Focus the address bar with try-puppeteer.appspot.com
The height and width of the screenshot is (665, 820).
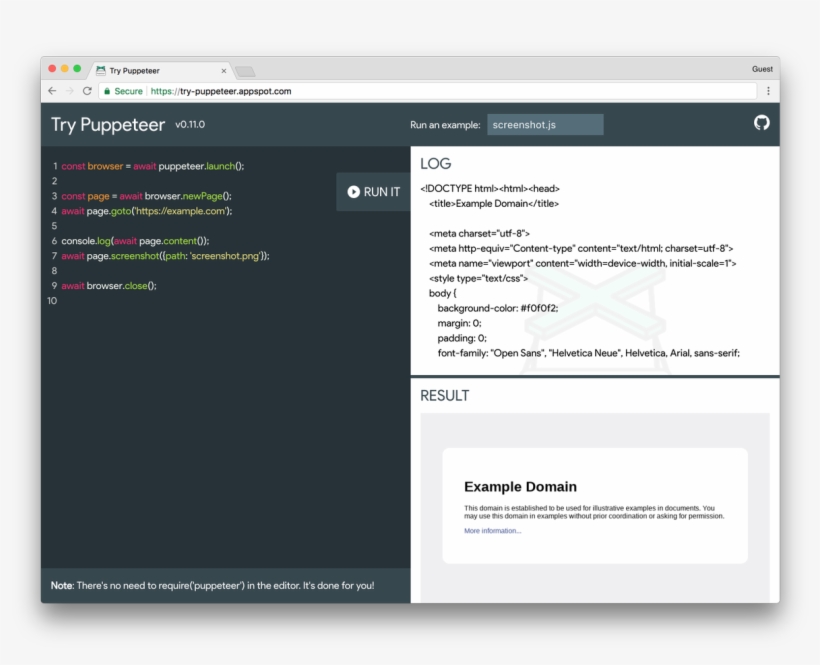[400, 91]
